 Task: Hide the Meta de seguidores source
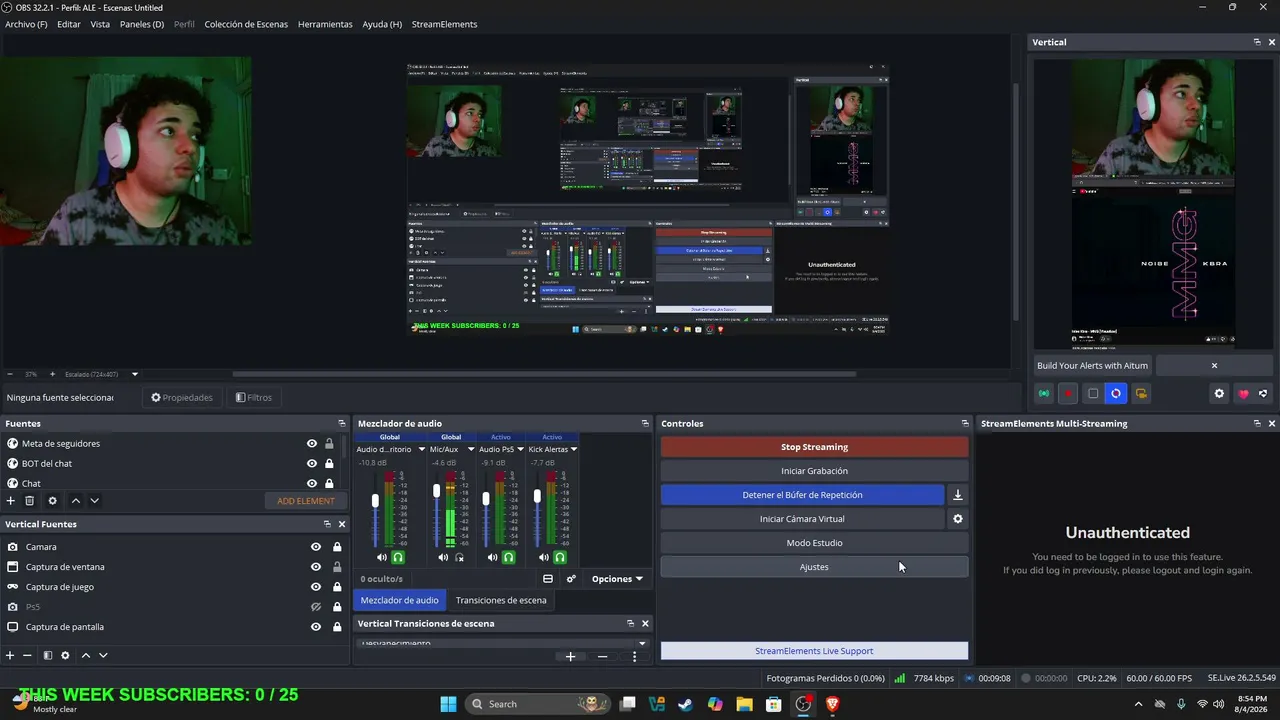(312, 444)
